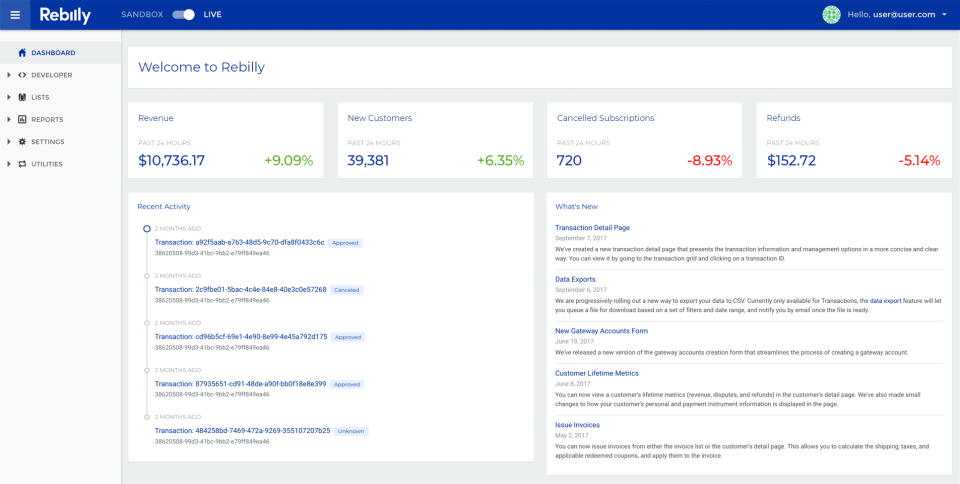Click the 'Hello, user@user.com' greeting
This screenshot has width=960, height=484.
(891, 15)
